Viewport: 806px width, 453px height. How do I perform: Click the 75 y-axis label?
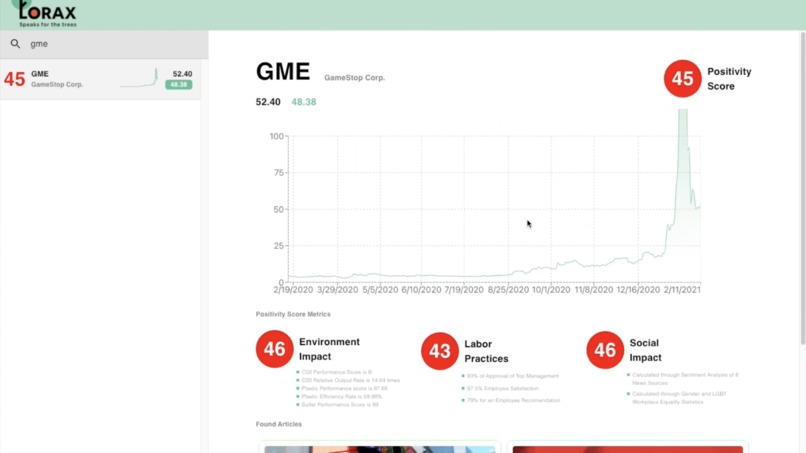click(x=279, y=173)
